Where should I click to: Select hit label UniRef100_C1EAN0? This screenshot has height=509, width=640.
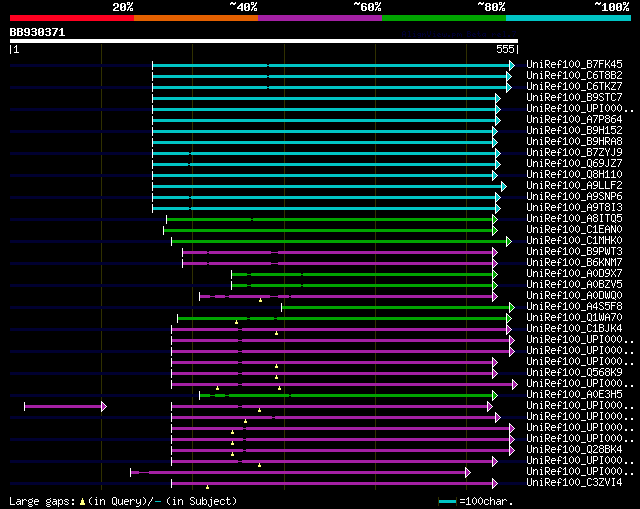tap(574, 230)
